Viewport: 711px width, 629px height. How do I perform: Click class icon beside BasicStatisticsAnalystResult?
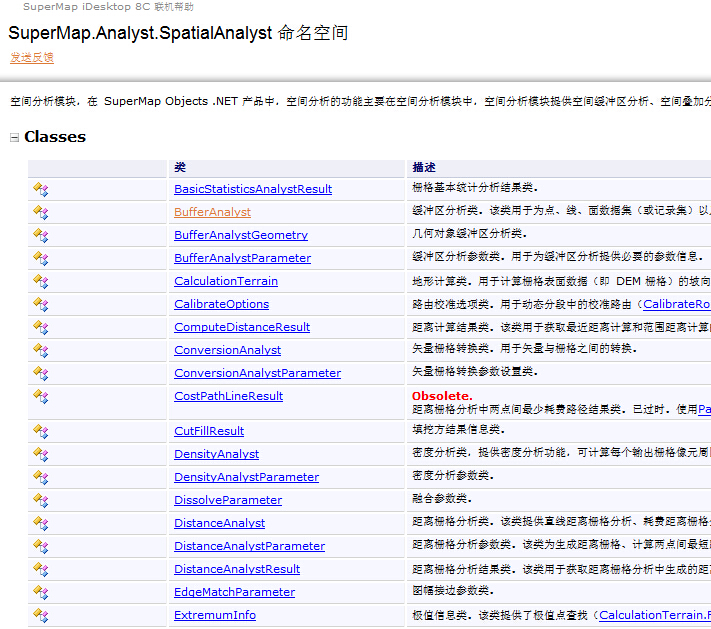(x=40, y=189)
